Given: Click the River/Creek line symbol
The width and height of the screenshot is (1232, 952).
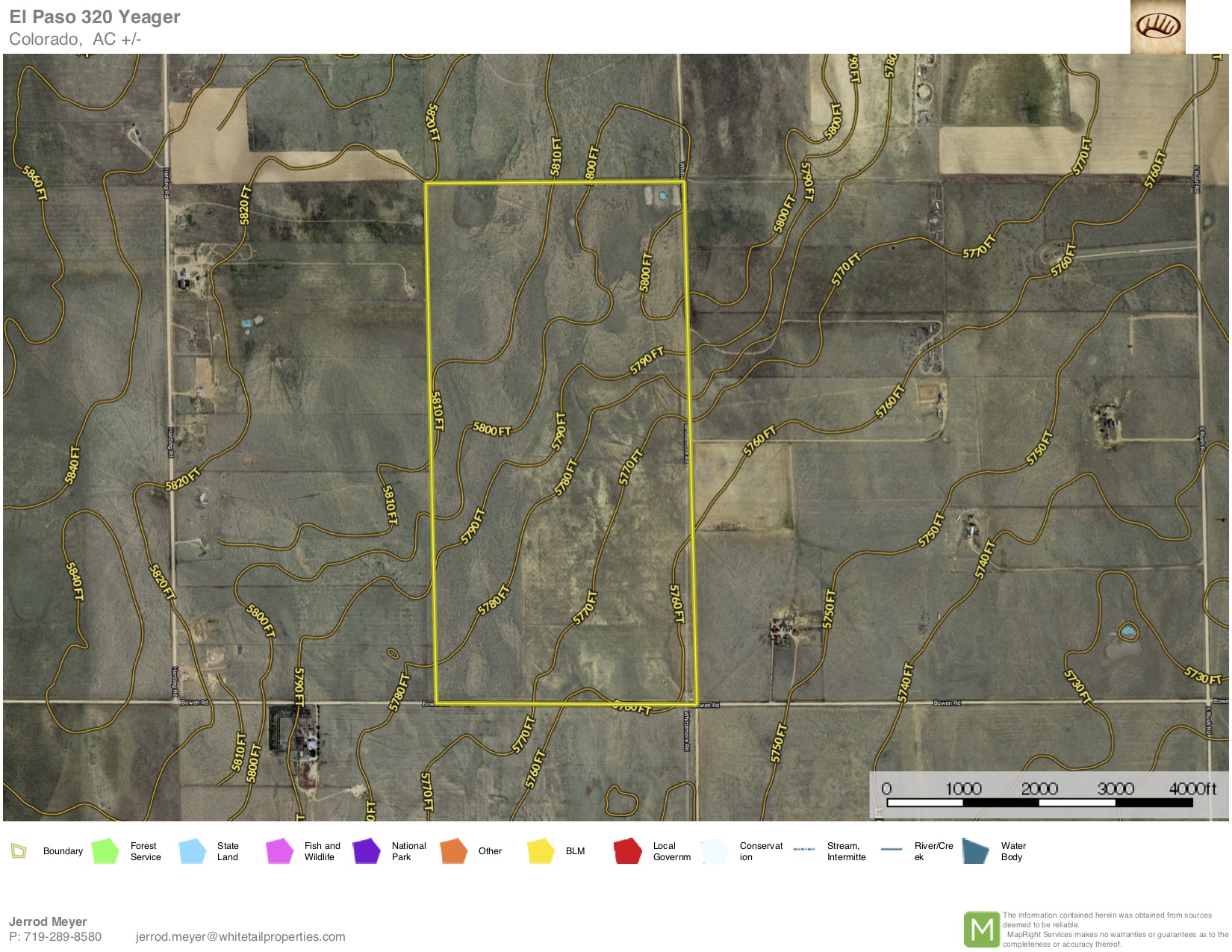Looking at the screenshot, I should tap(892, 850).
